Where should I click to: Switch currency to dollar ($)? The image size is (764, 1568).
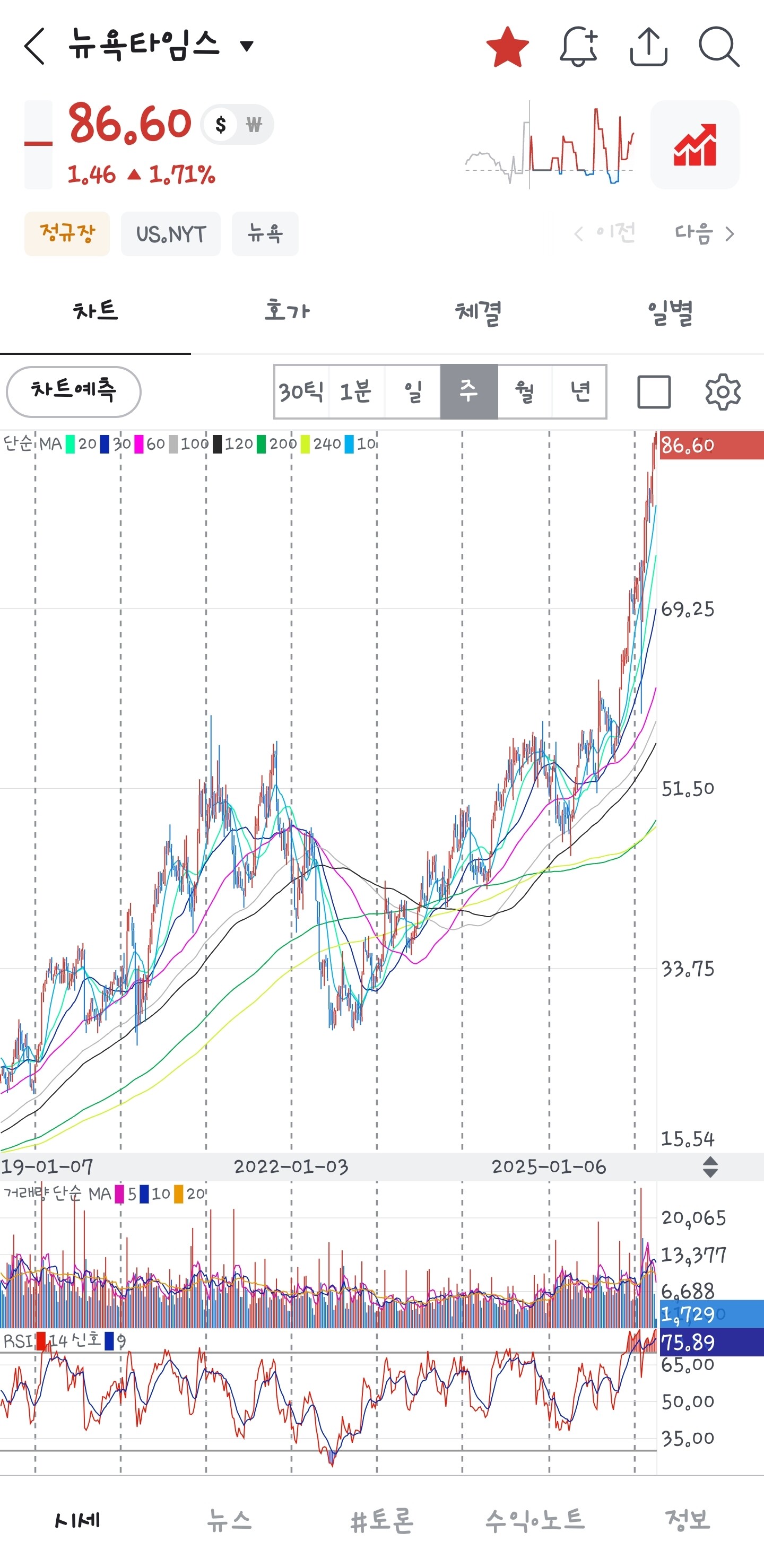pyautogui.click(x=220, y=124)
